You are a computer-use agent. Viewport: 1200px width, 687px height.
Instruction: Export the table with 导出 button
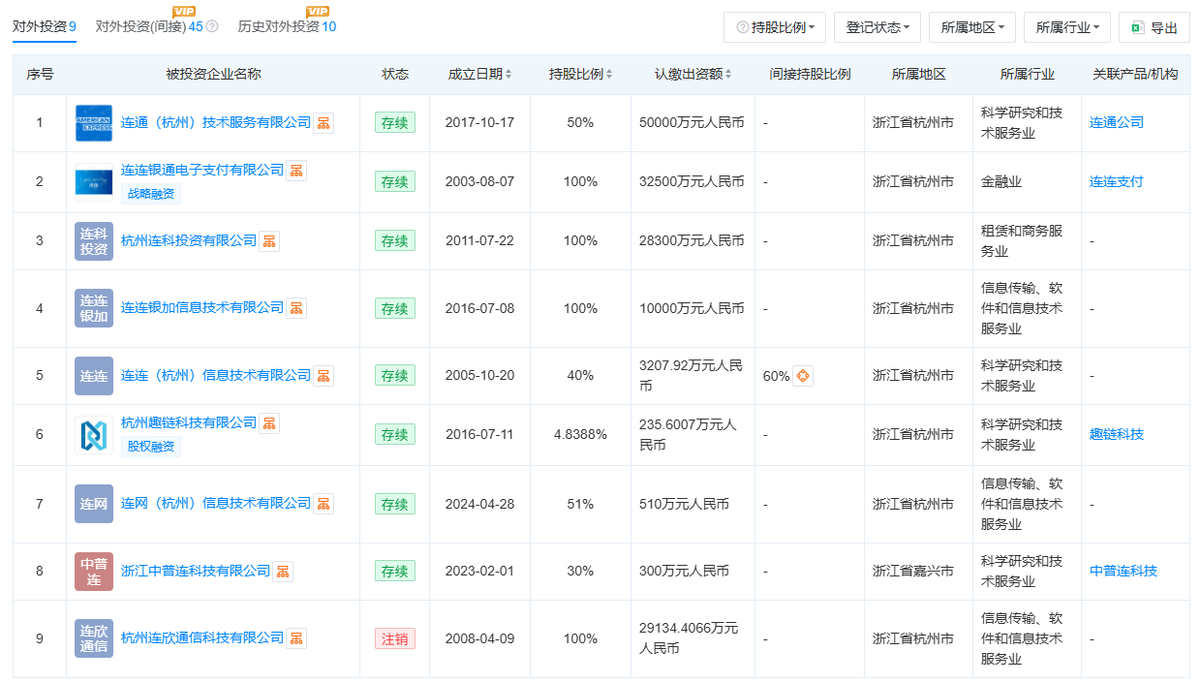[1154, 28]
